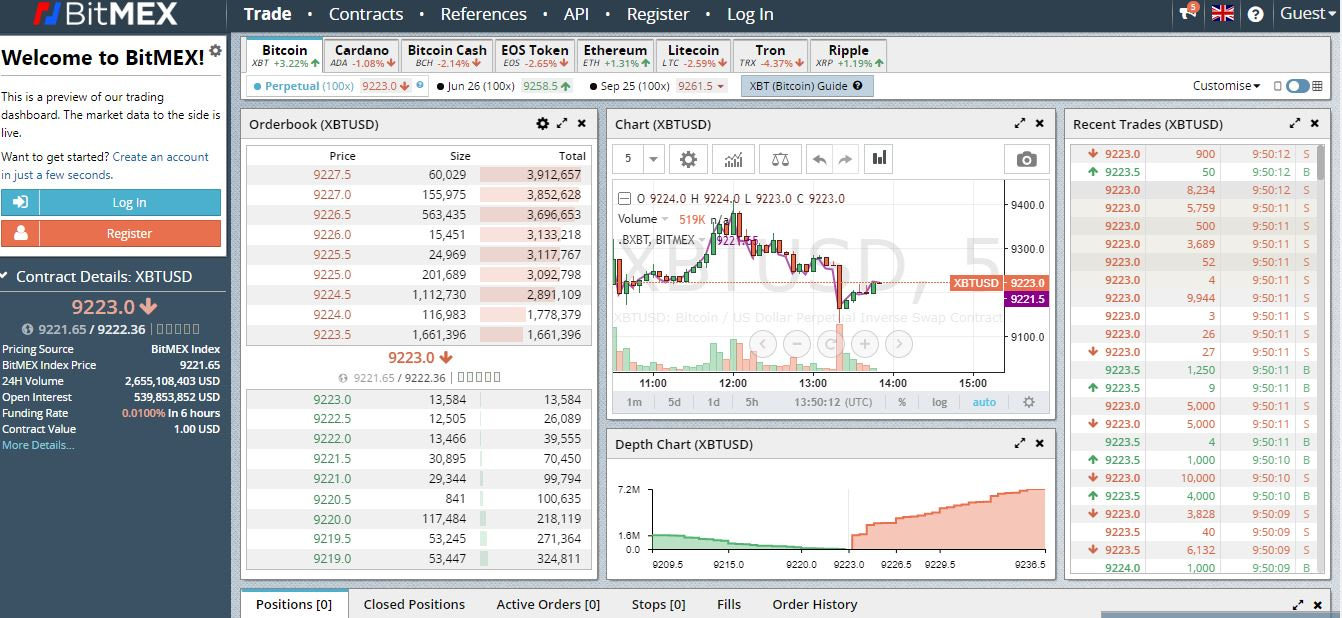Change language via the UK flag
The width and height of the screenshot is (1342, 618).
[1222, 13]
